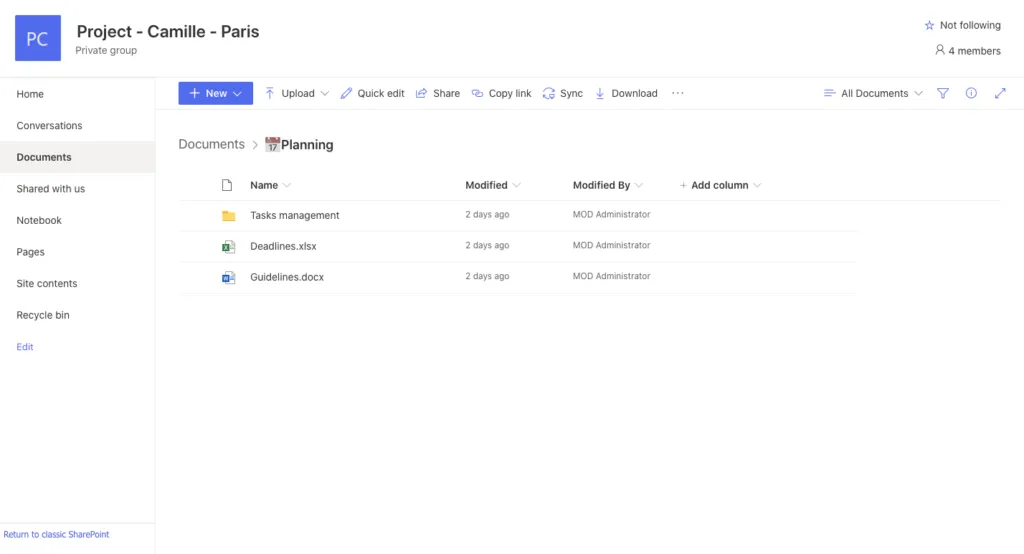The image size is (1024, 554).
Task: Click the Download arrow icon
Action: tap(600, 93)
